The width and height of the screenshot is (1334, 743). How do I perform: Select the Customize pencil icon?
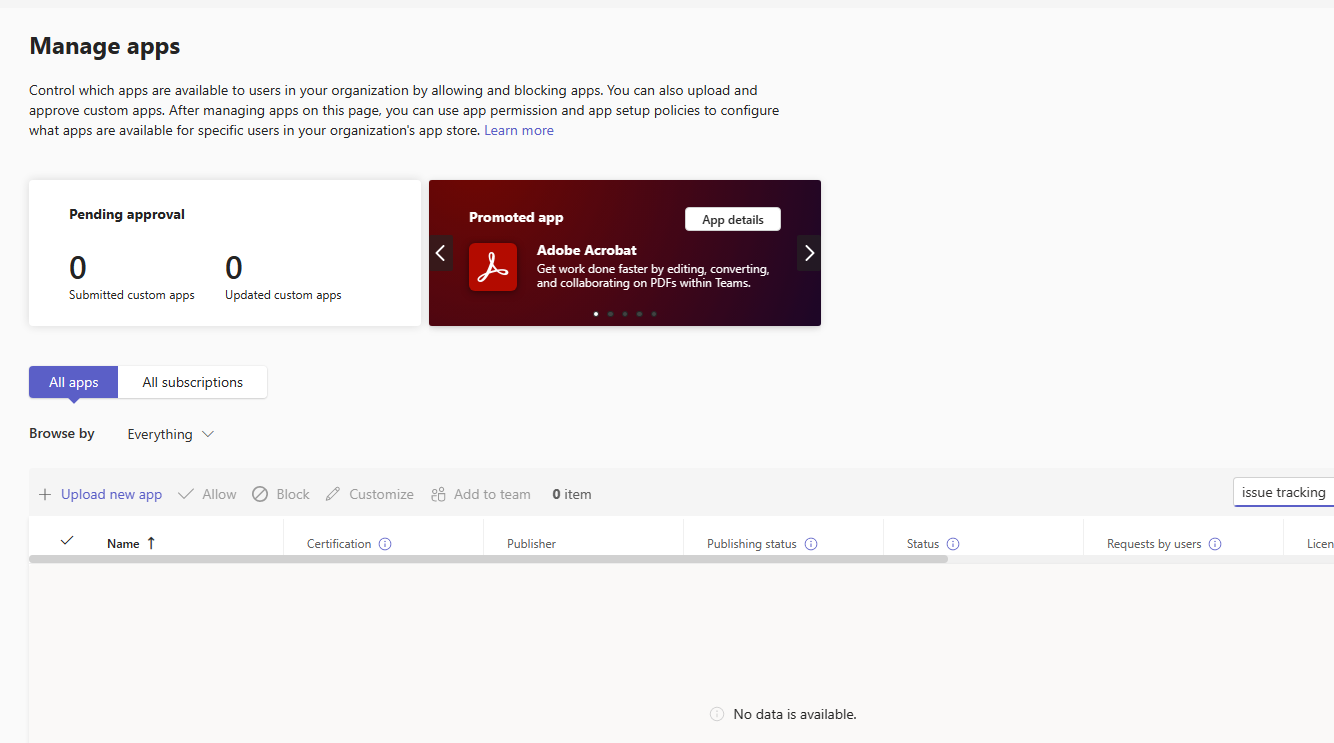point(333,494)
